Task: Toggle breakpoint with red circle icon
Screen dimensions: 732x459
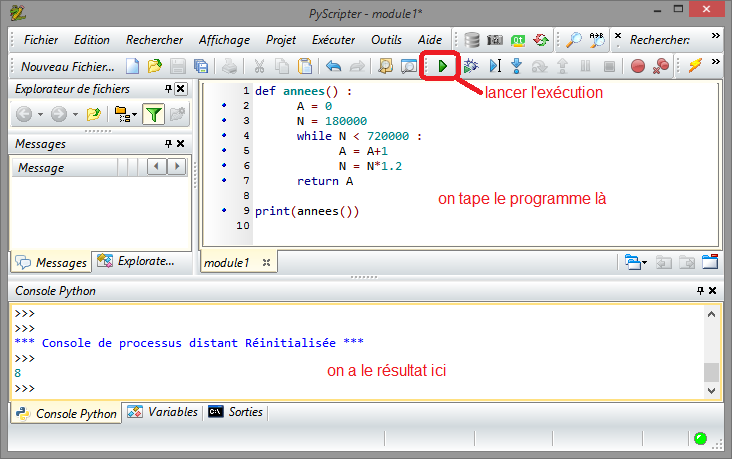Action: [x=638, y=67]
